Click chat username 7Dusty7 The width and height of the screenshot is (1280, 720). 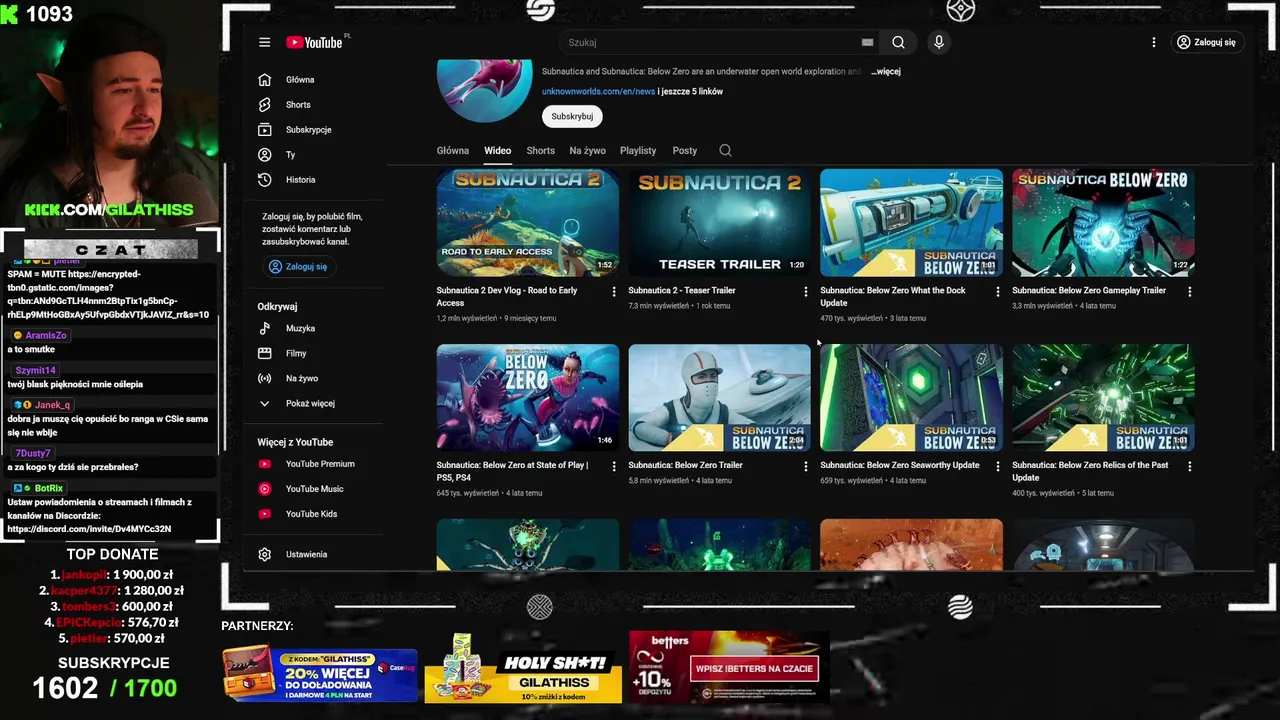click(33, 453)
